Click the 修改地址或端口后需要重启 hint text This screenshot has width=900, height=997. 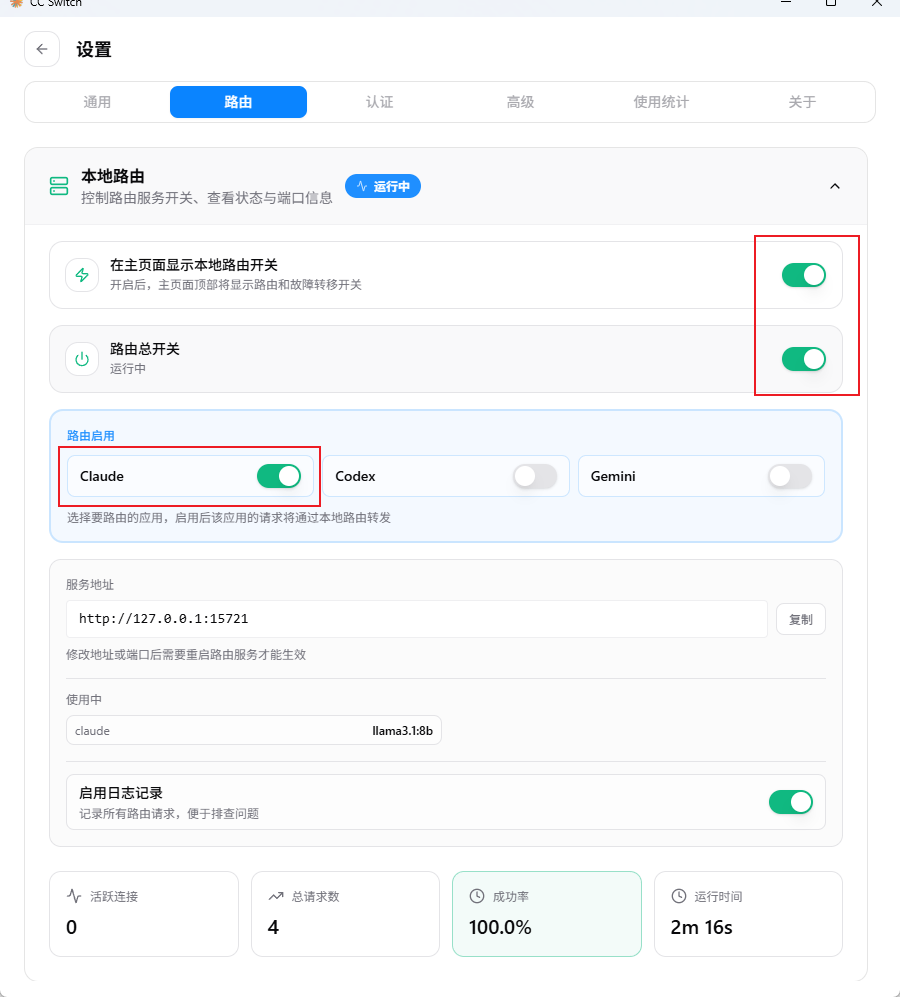point(186,654)
